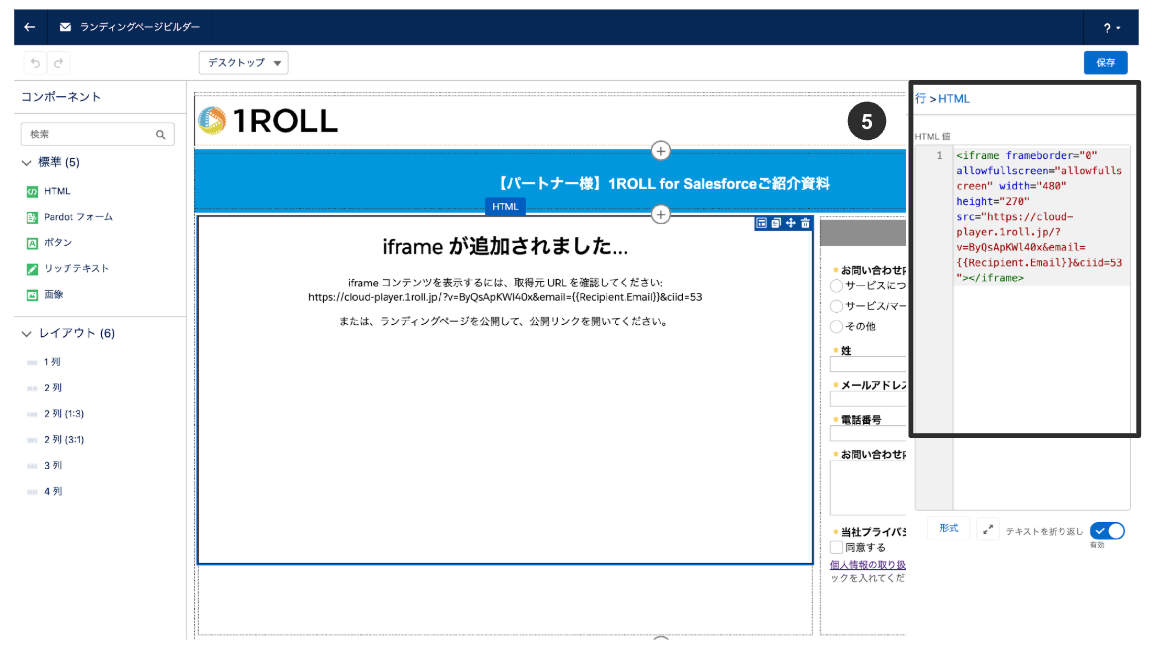Image resolution: width=1156 pixels, height=650 pixels.
Task: Check the 同意する consent checkbox
Action: click(x=834, y=547)
